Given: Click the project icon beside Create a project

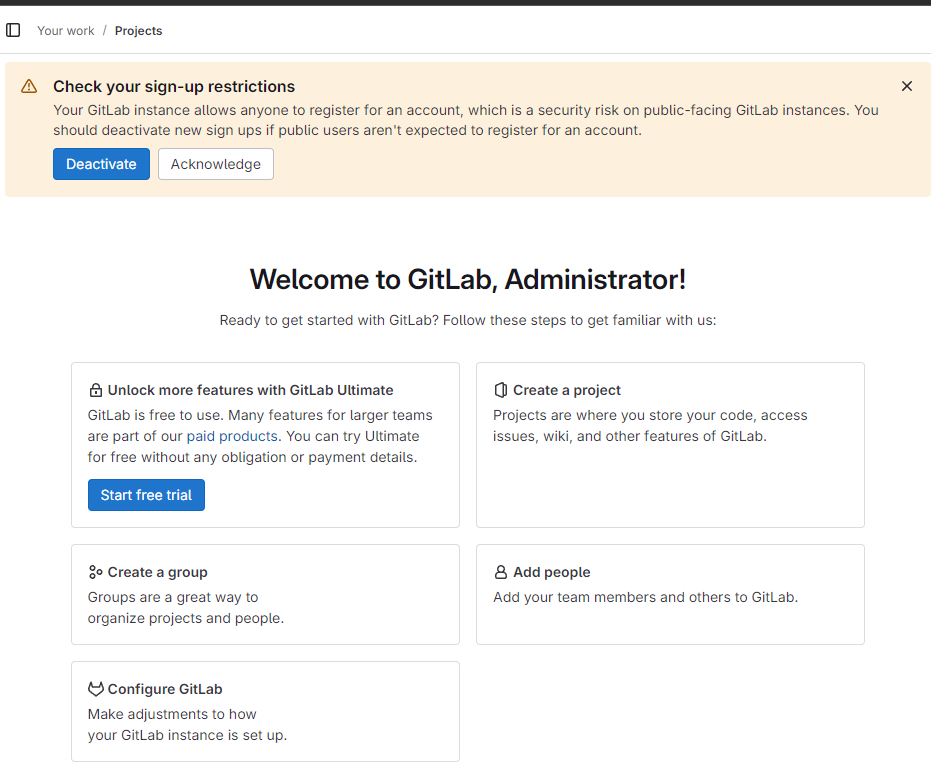Looking at the screenshot, I should [501, 390].
